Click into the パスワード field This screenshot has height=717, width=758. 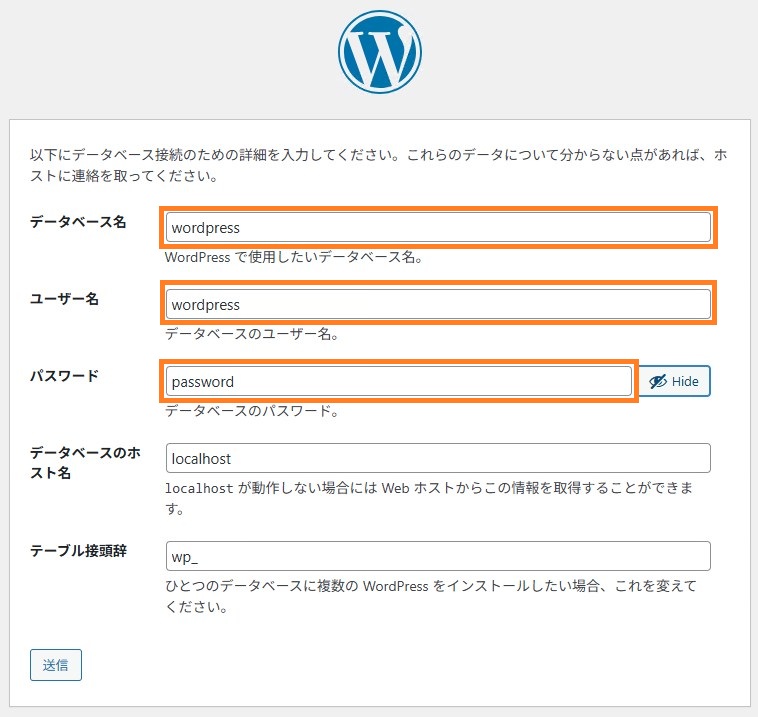click(399, 381)
